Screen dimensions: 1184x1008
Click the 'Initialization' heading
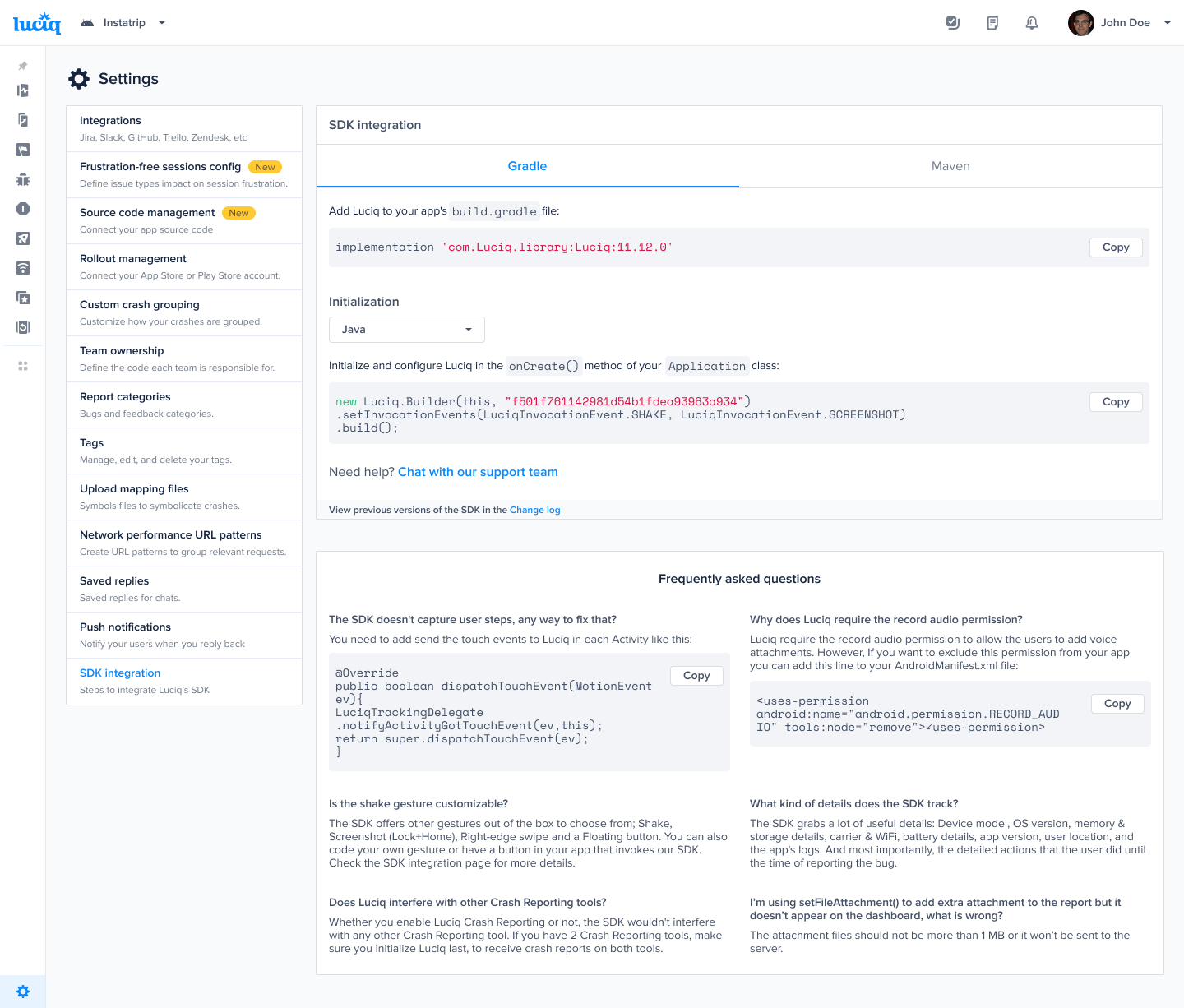point(364,302)
